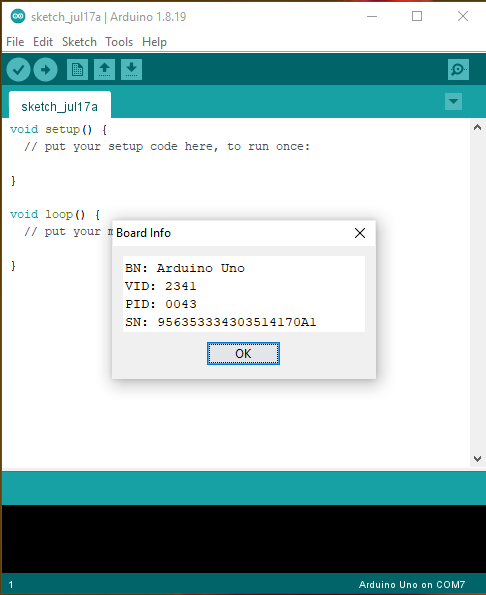486x595 pixels.
Task: Open the Tools menu
Action: click(119, 42)
